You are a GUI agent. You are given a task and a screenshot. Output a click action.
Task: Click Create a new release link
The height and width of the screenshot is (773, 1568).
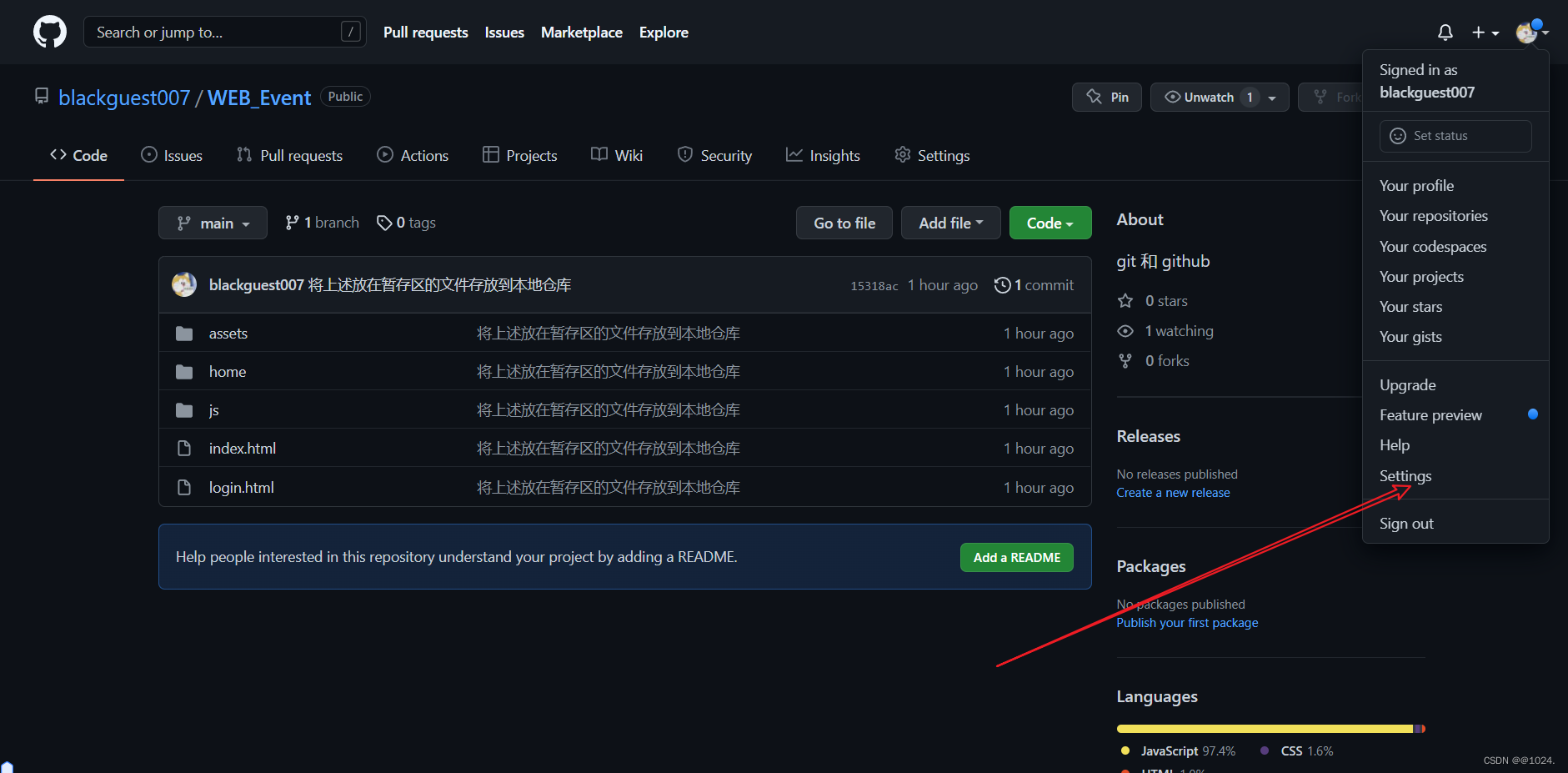click(1173, 493)
